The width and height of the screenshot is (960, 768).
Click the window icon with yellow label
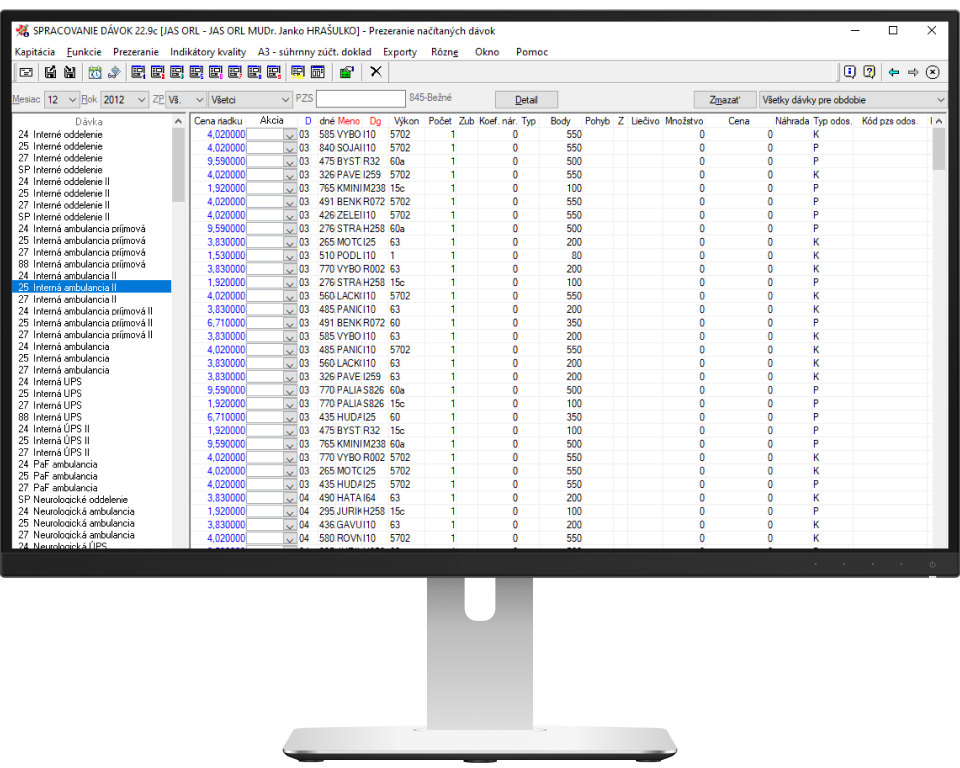coord(298,72)
